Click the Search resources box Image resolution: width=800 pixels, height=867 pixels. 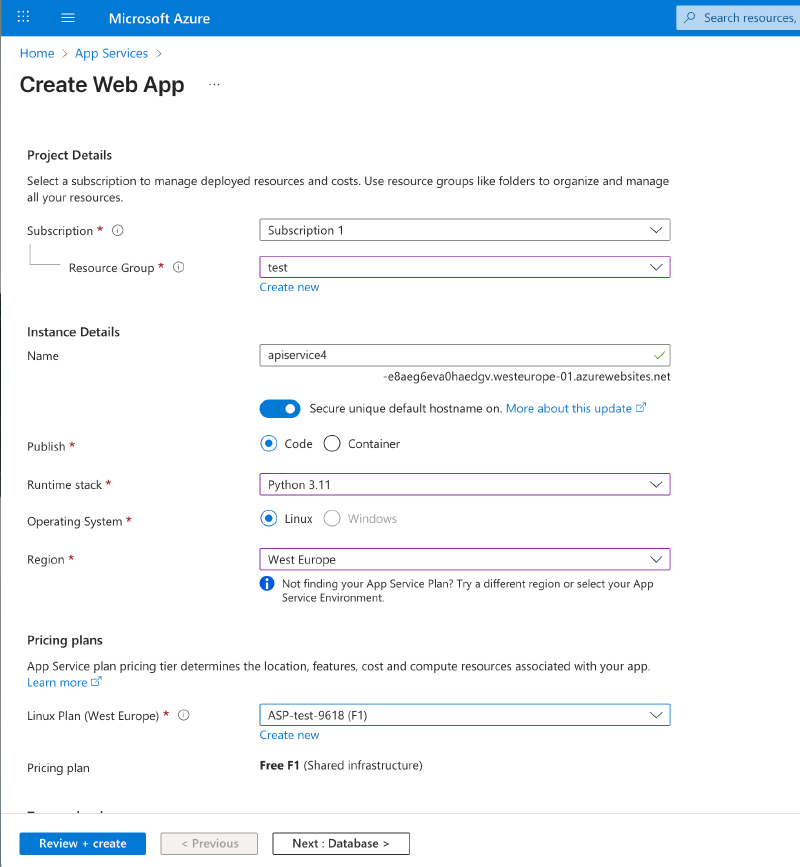(x=738, y=18)
